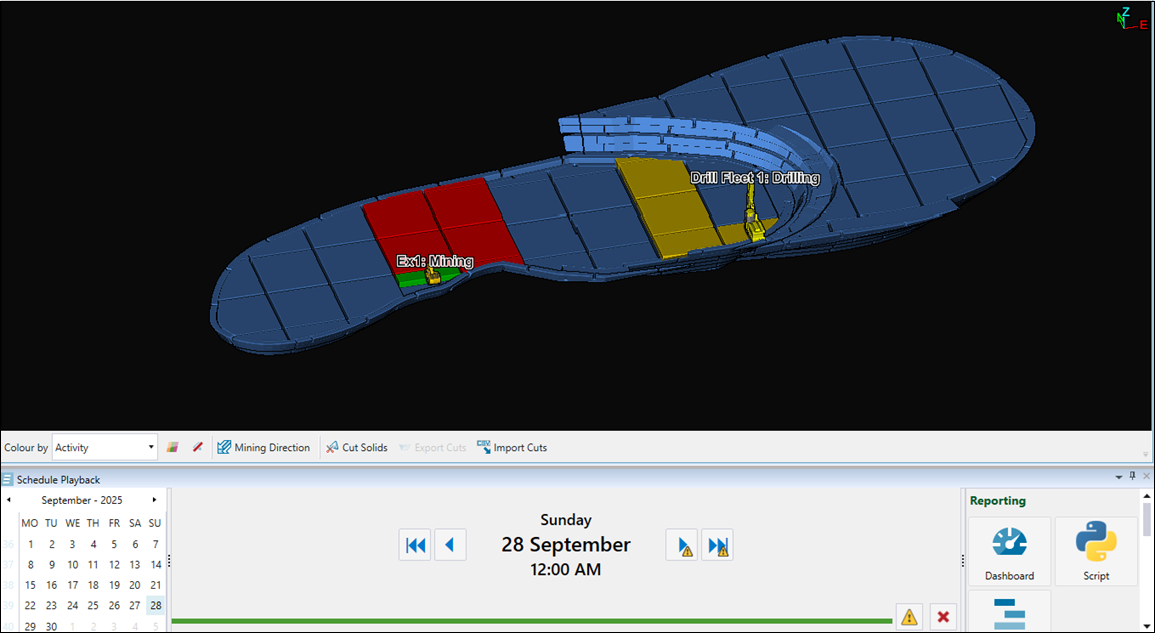This screenshot has width=1155, height=633.
Task: Click the toolbar overflow arrow at right
Action: [1145, 455]
